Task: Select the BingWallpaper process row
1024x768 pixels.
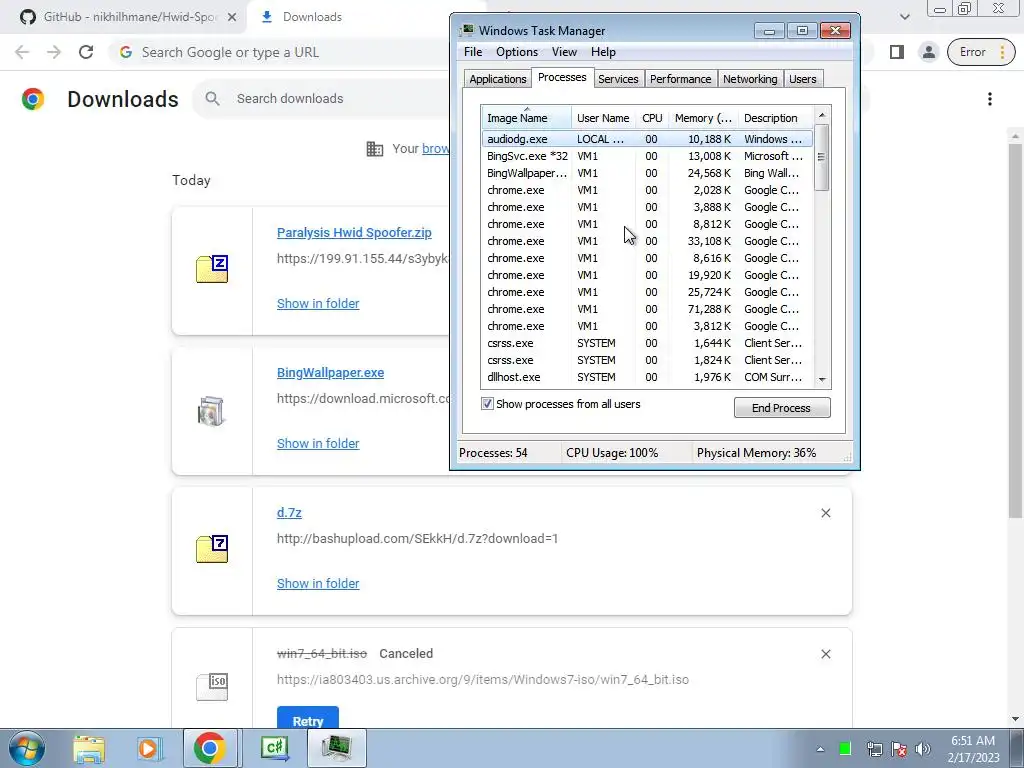Action: pos(647,173)
